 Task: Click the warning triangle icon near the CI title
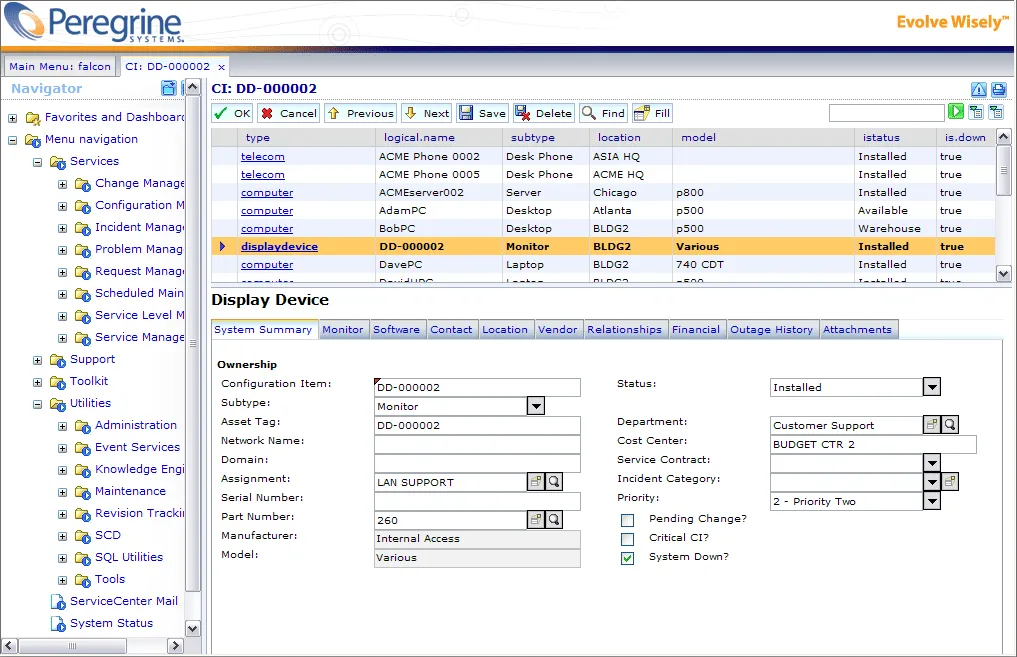click(x=979, y=90)
